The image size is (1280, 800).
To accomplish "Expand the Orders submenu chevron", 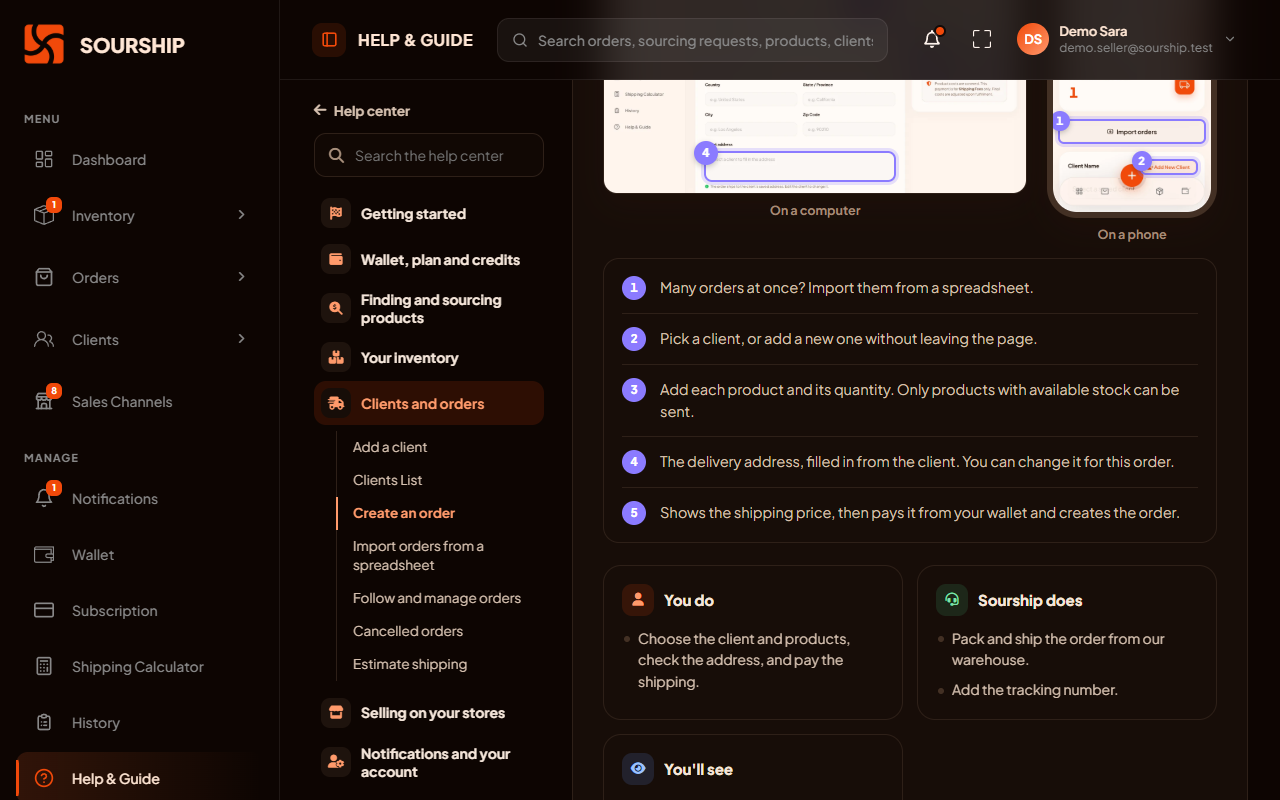I will tap(241, 277).
